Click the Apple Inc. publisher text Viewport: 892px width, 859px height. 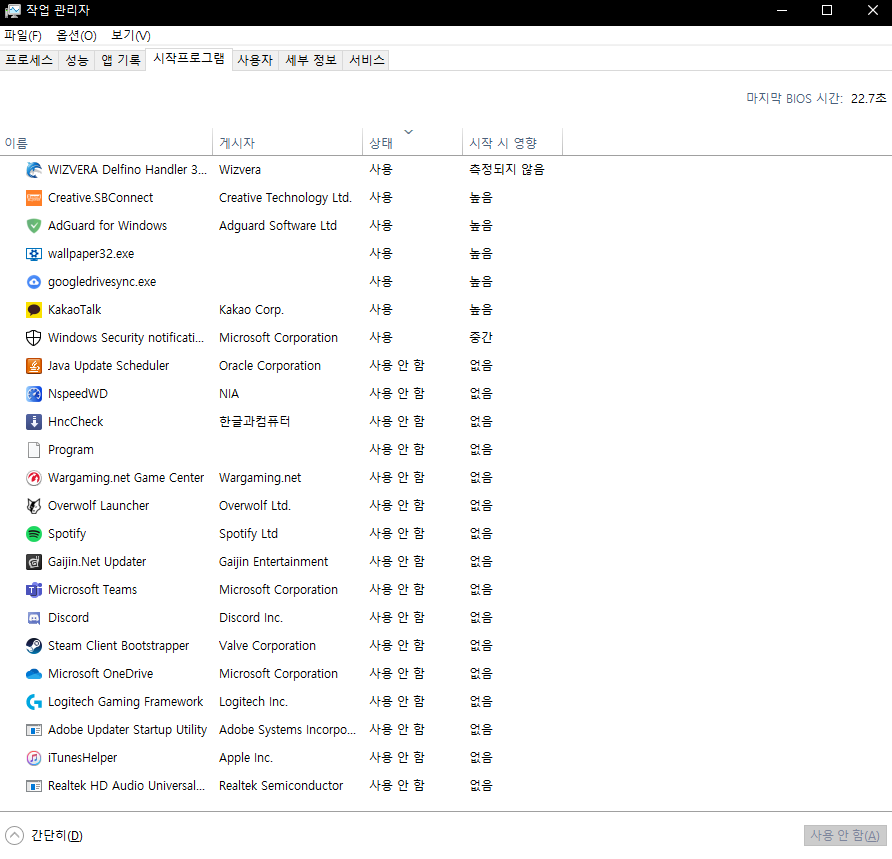click(246, 757)
